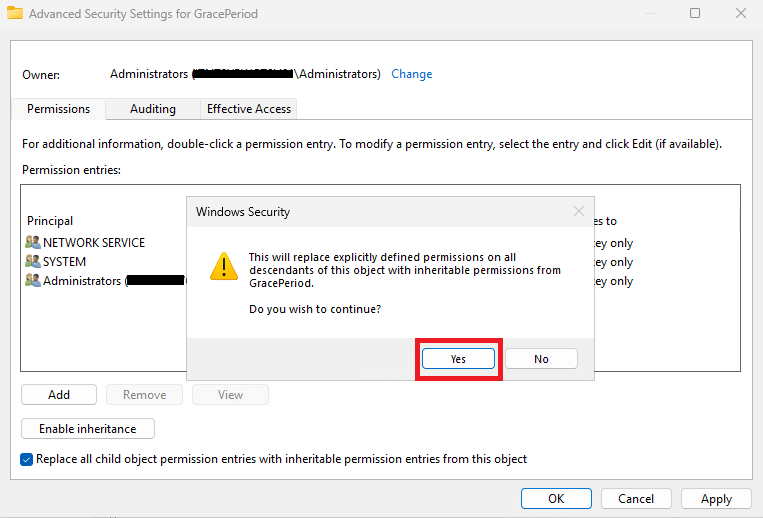
Task: Click the Change owner link
Action: click(x=412, y=74)
